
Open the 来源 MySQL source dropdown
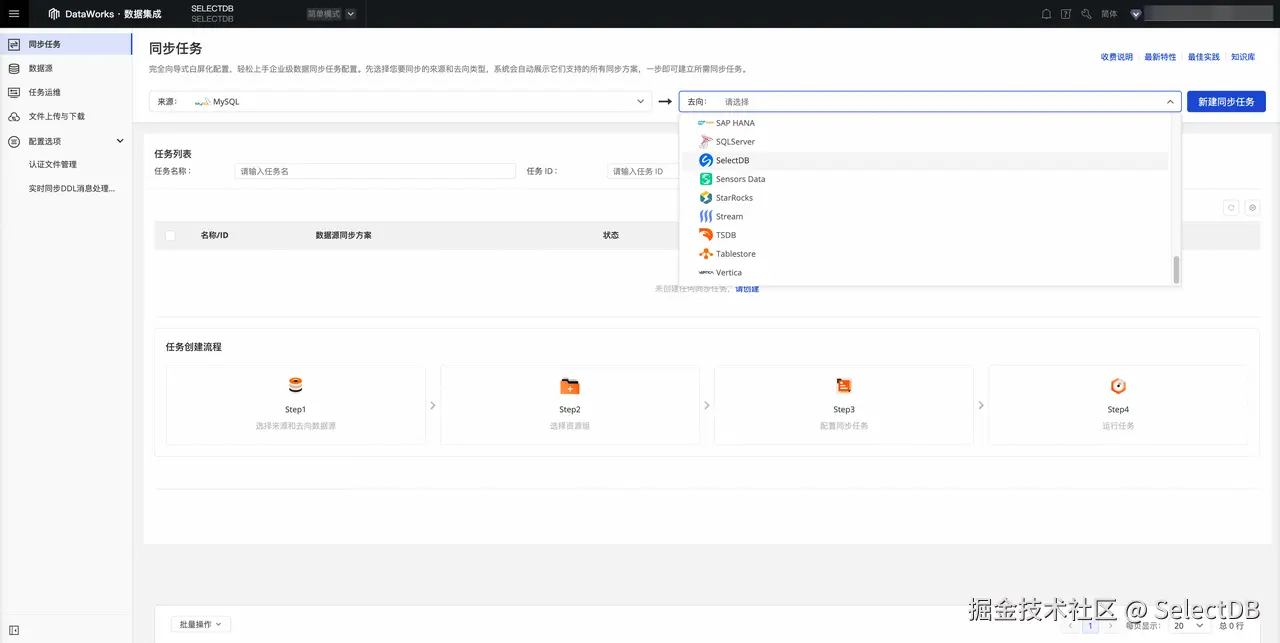[x=400, y=101]
